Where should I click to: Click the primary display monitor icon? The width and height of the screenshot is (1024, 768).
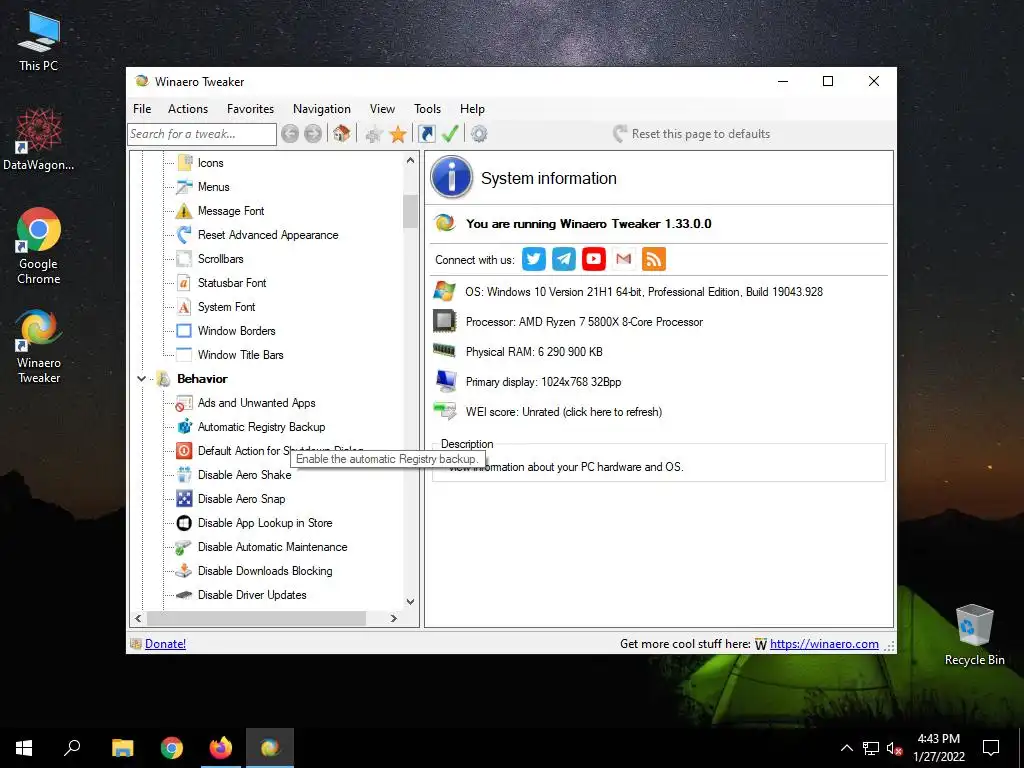tap(446, 381)
